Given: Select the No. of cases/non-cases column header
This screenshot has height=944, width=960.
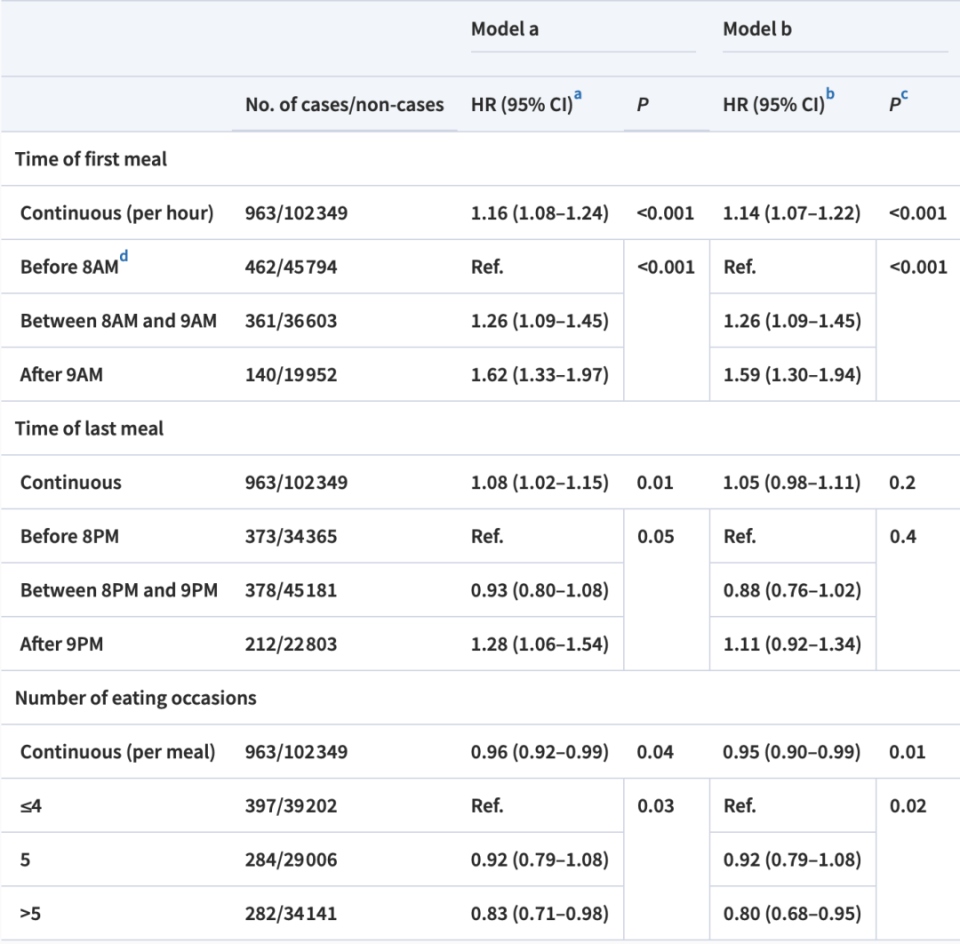Looking at the screenshot, I should [x=344, y=104].
